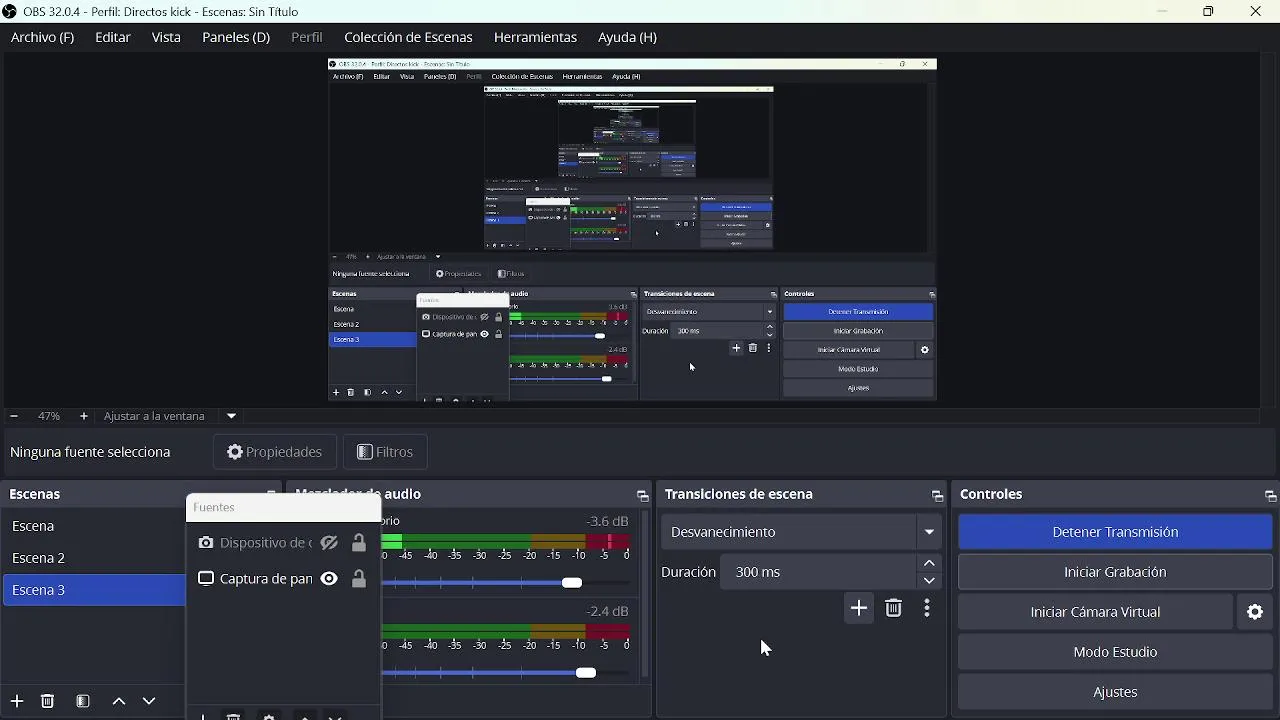Increase the transition duration with the up arrow

point(929,564)
